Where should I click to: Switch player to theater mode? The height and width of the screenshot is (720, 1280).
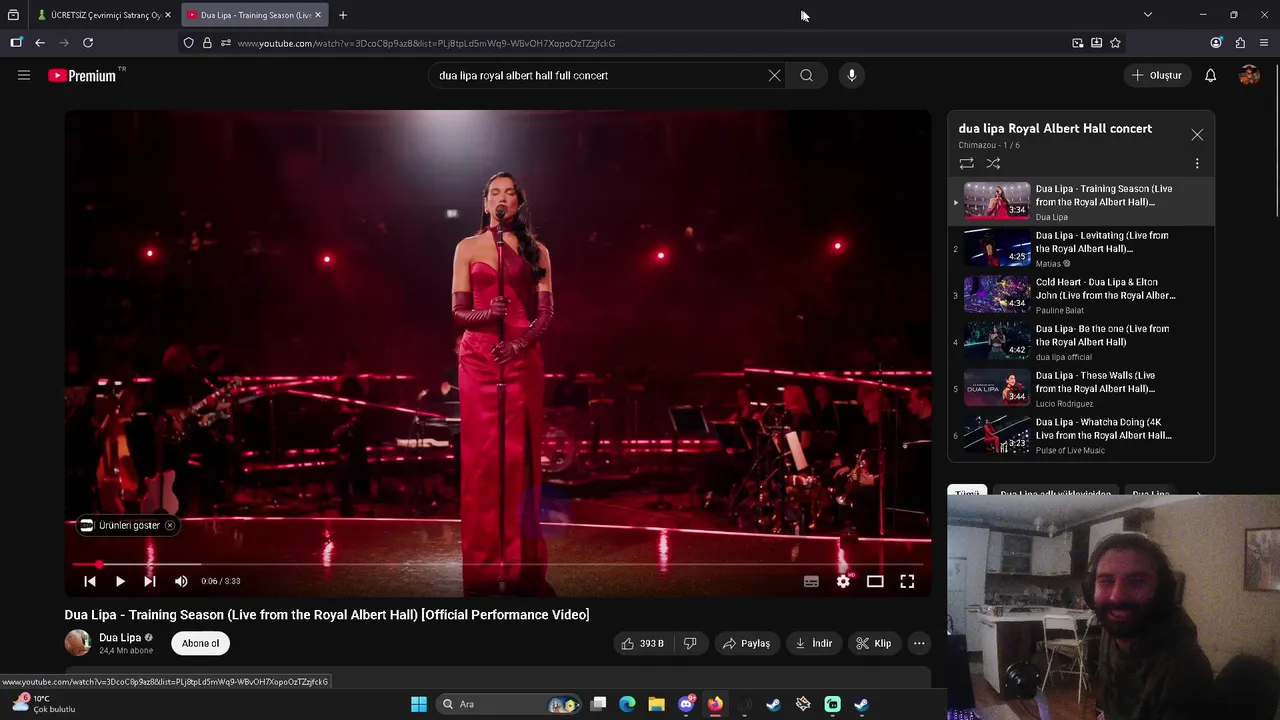tap(875, 581)
